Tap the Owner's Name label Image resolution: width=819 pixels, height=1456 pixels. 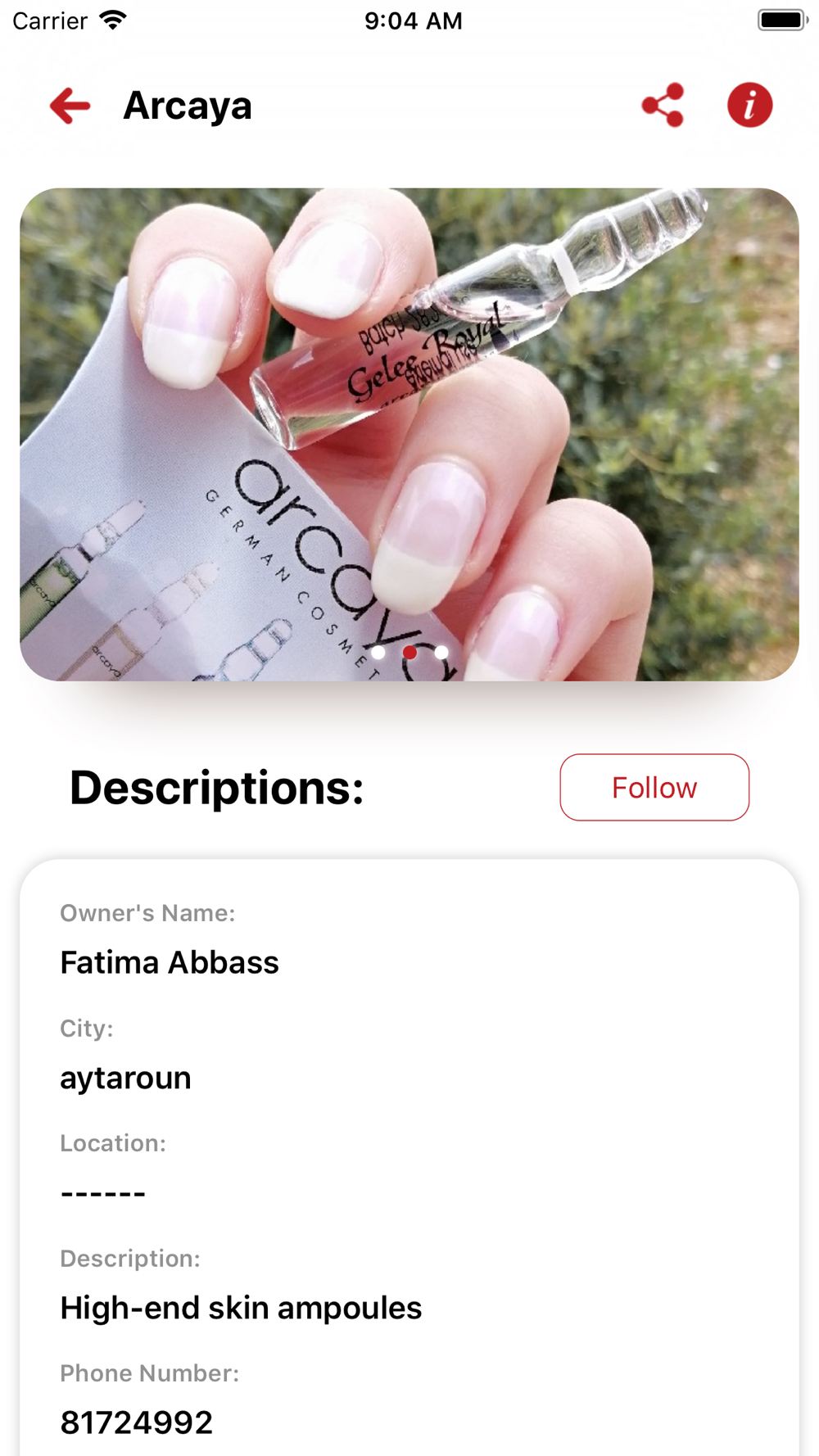coord(147,913)
